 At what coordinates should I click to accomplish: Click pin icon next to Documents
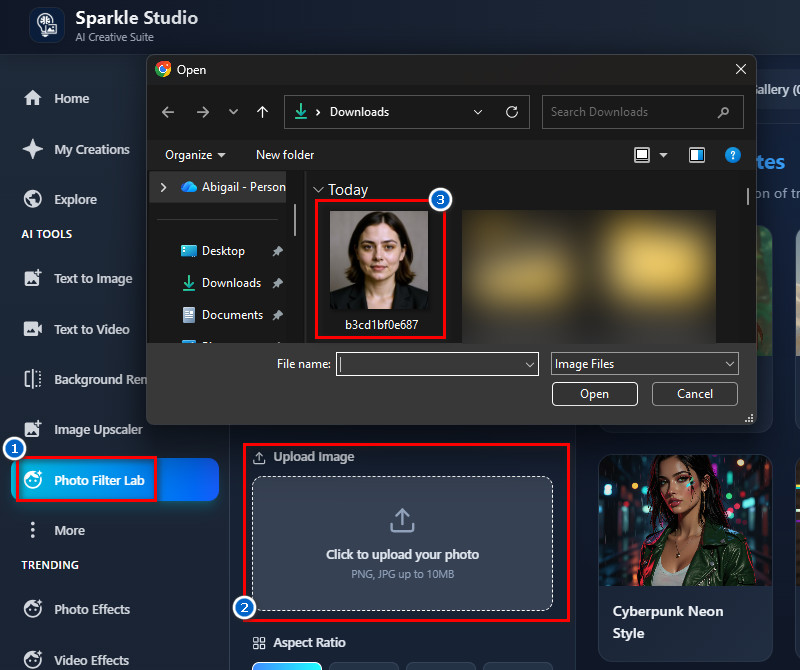(x=278, y=315)
